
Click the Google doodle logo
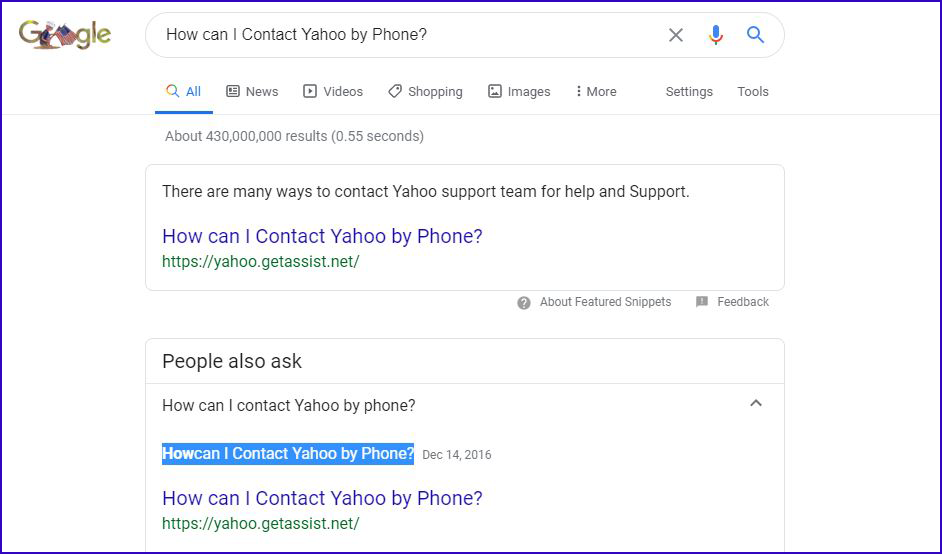[x=64, y=35]
